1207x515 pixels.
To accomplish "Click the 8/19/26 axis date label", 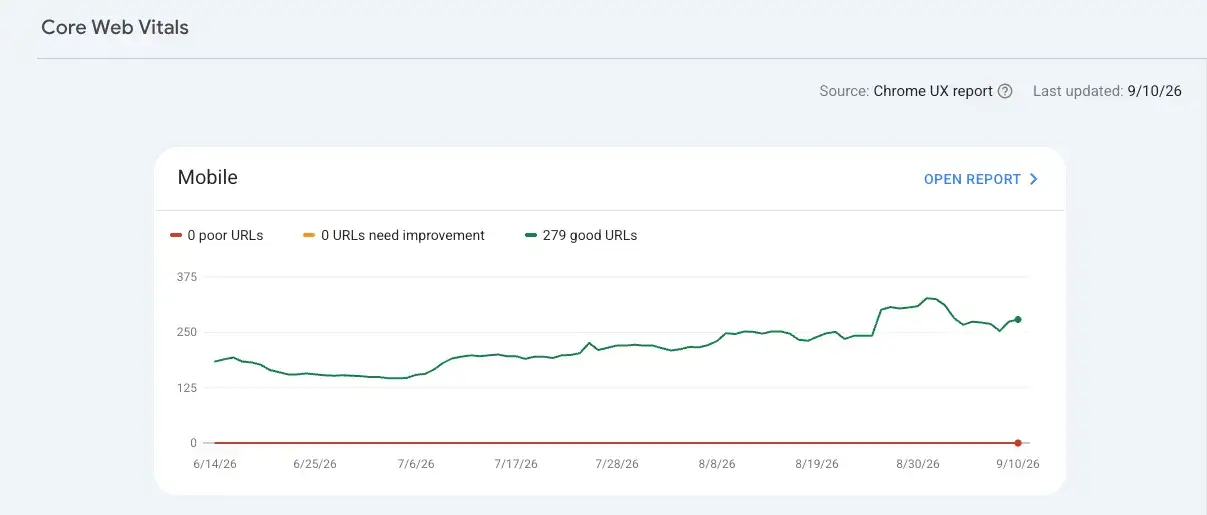I will click(817, 464).
